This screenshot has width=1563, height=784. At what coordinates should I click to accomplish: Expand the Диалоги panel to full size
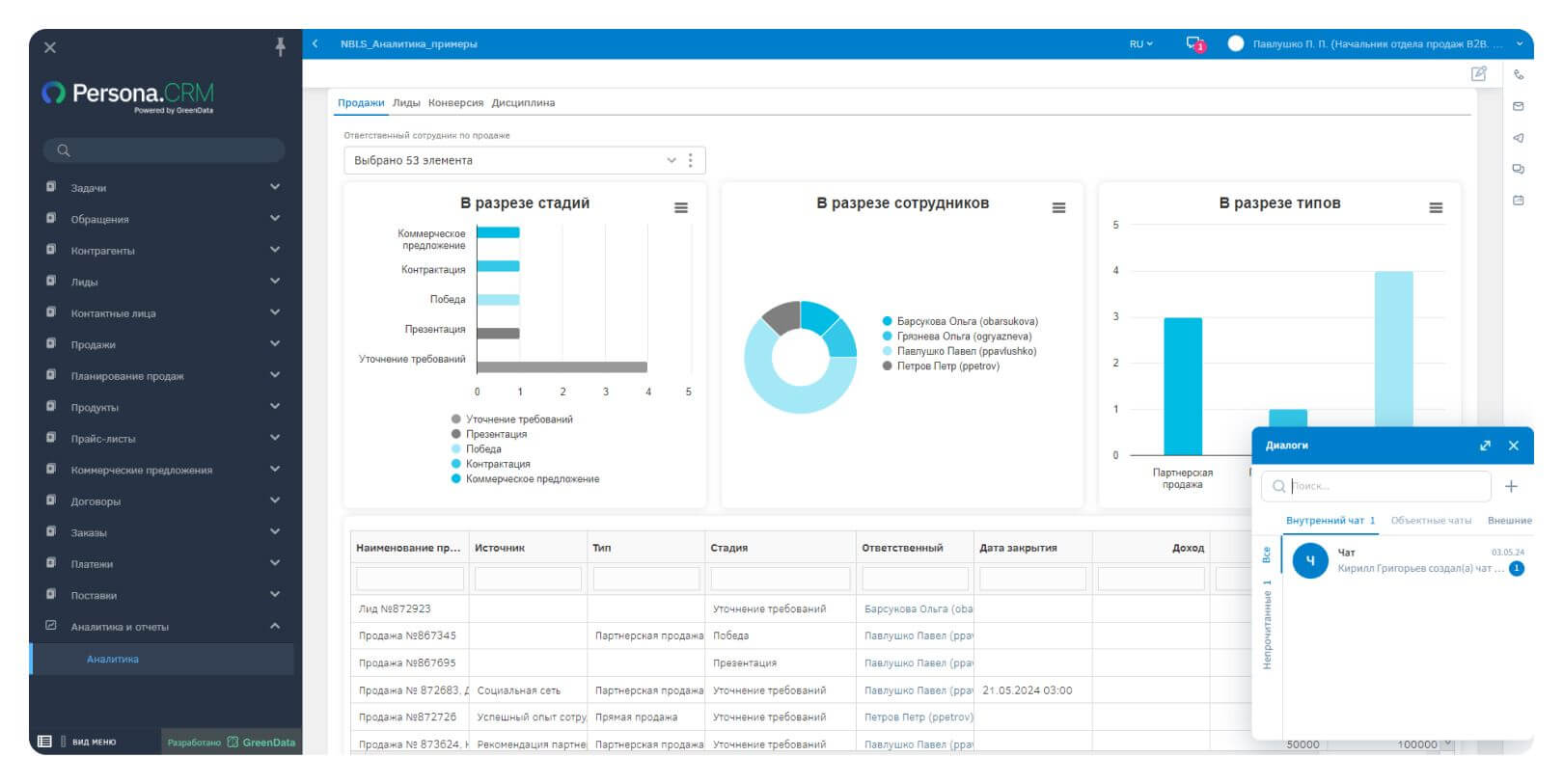click(1485, 446)
